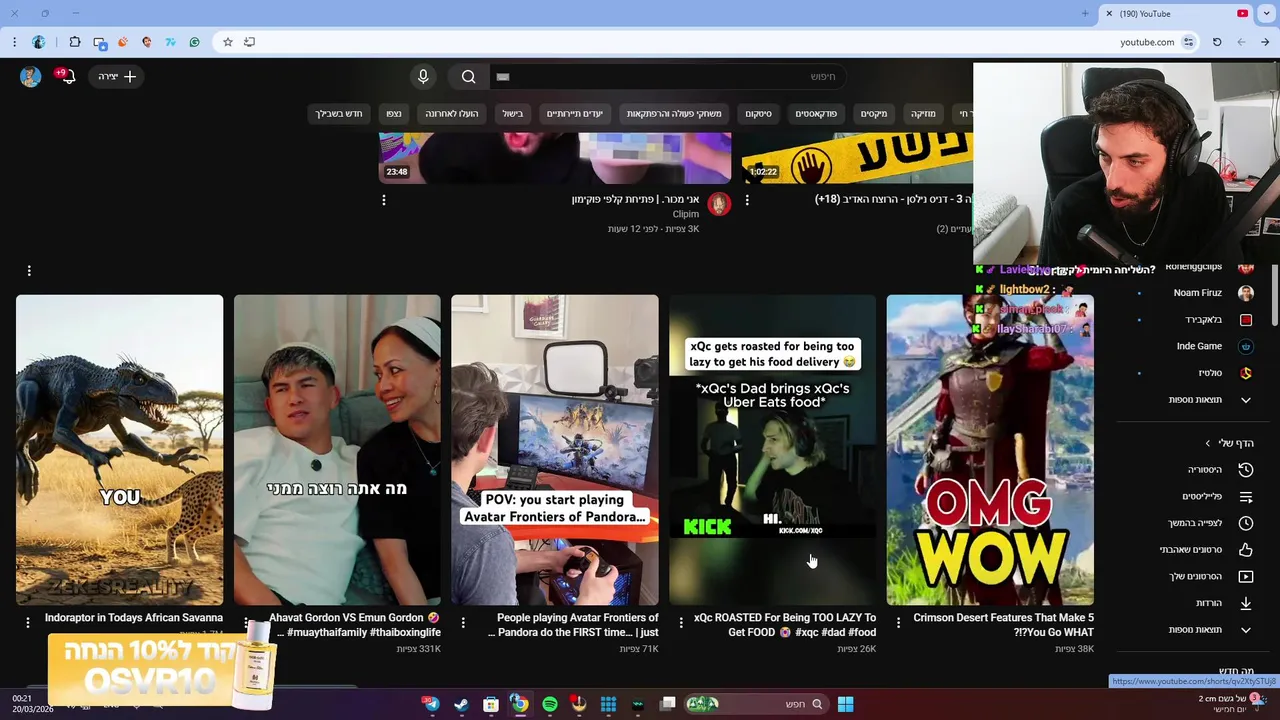This screenshot has height=720, width=1280.
Task: Play the 1:02:22 crime video thumbnail
Action: (857, 159)
